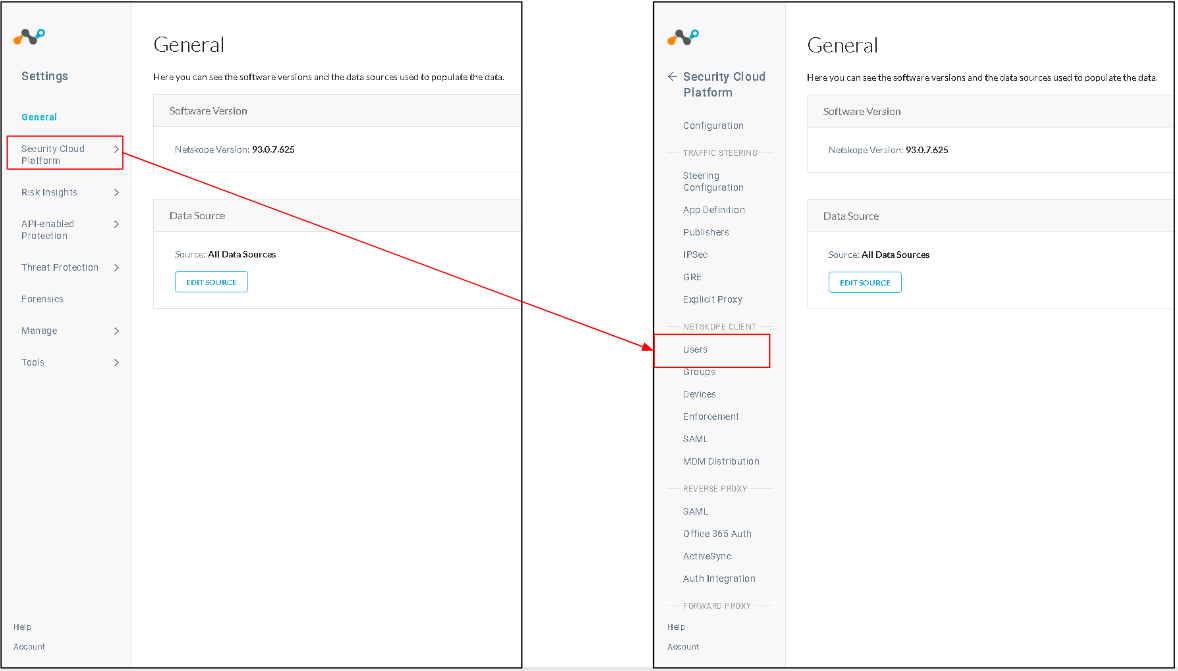Click the Netskope logo in the right panel
Viewport: 1178px width, 671px height.
[683, 36]
